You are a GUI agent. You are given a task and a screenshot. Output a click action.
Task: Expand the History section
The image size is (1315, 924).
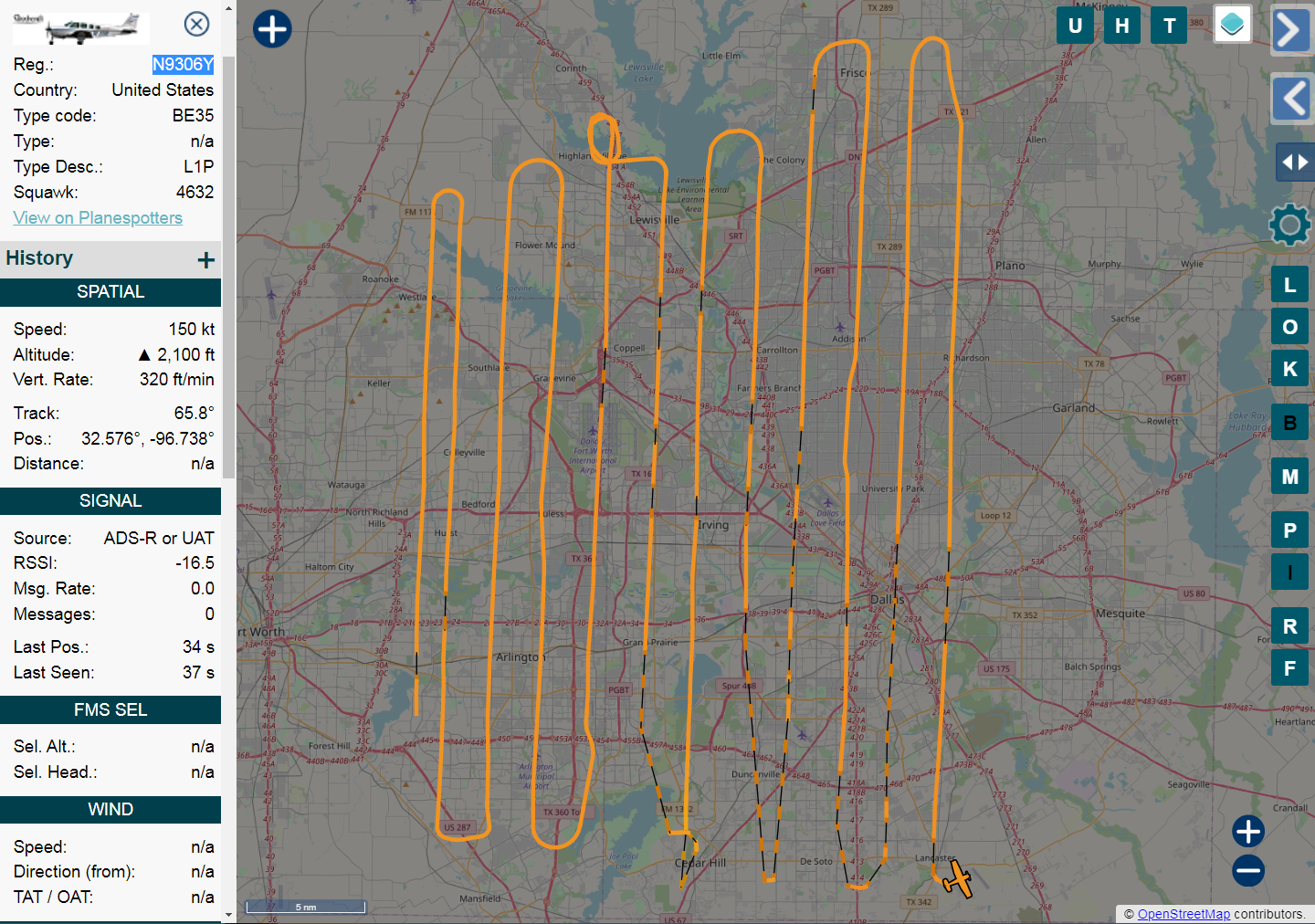(206, 259)
